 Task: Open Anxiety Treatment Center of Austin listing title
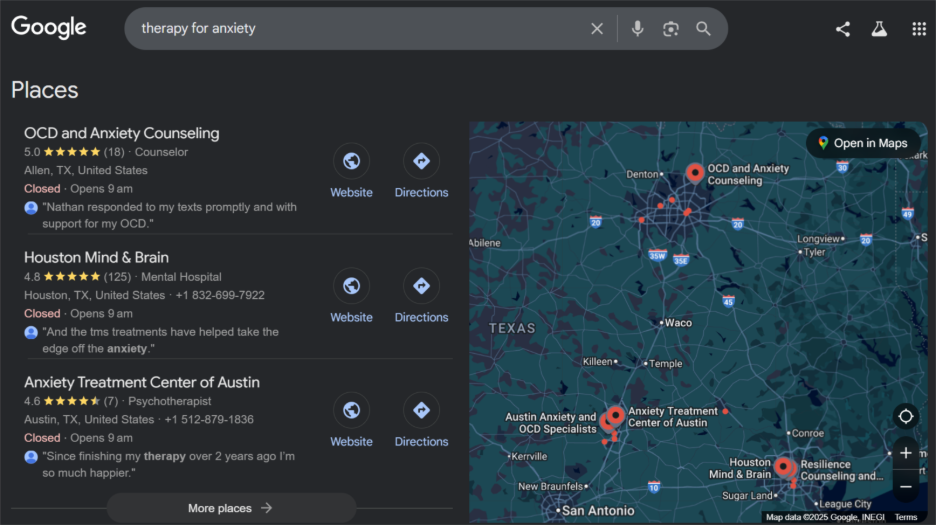point(141,382)
